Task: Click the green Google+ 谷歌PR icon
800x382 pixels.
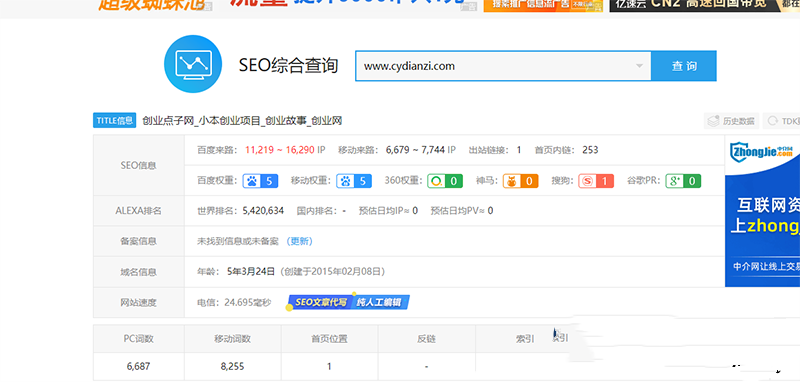Action: pyautogui.click(x=674, y=181)
